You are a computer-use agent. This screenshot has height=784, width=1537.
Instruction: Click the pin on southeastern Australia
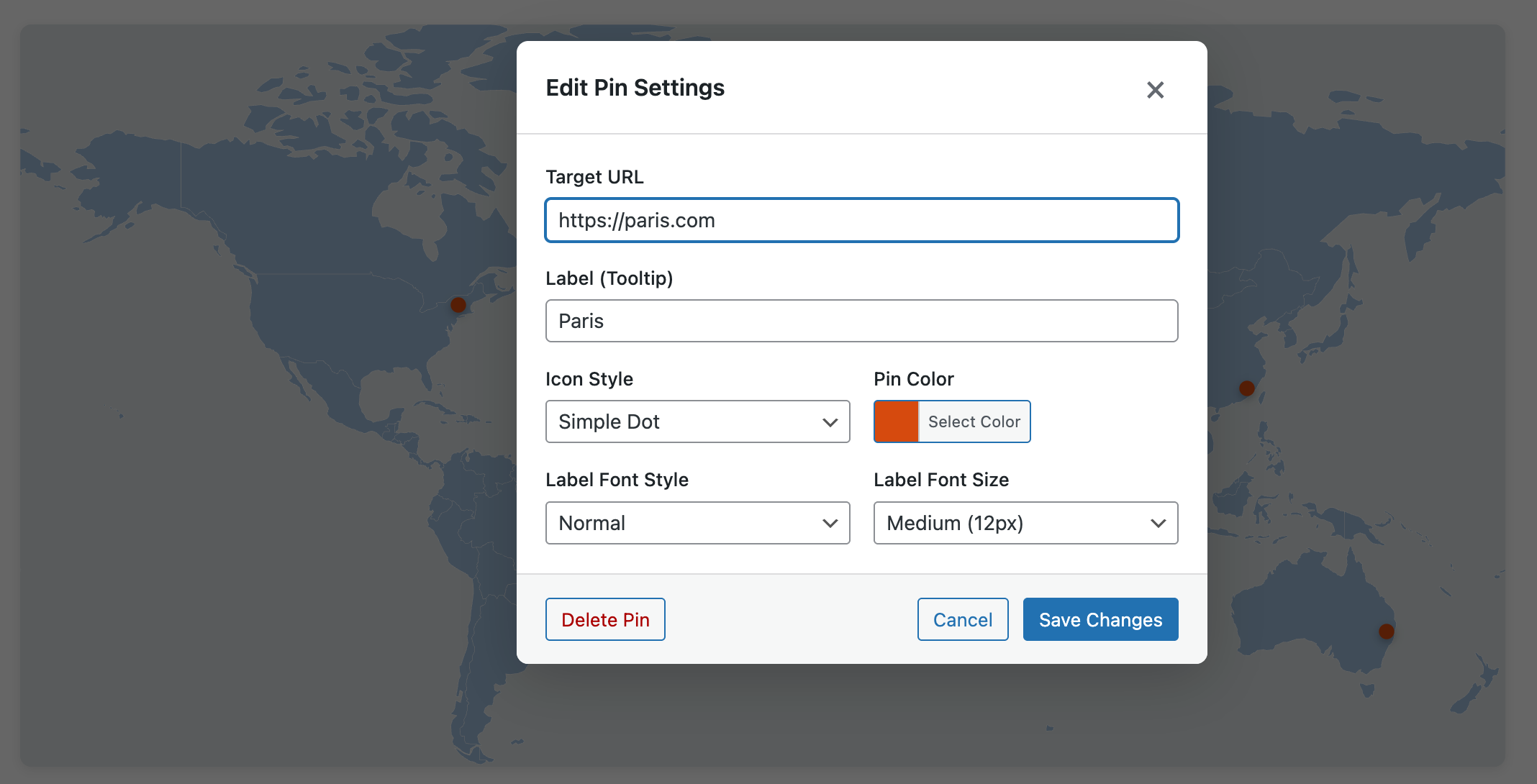[x=1387, y=632]
